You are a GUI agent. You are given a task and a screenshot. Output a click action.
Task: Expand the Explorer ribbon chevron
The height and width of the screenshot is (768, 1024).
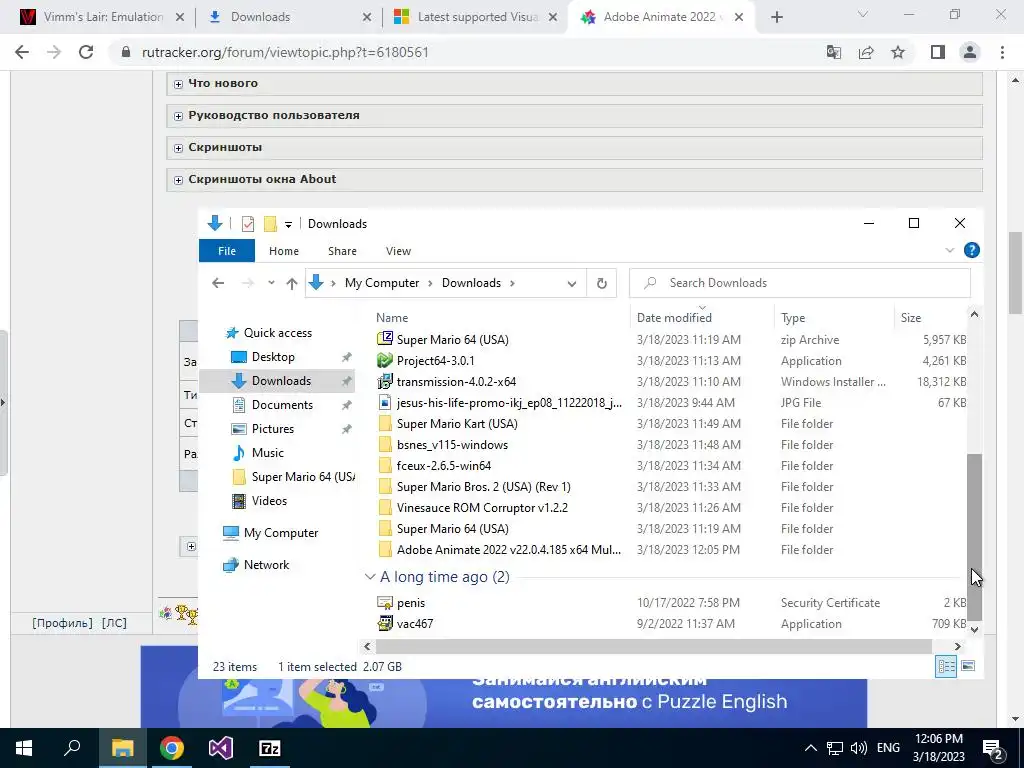950,250
